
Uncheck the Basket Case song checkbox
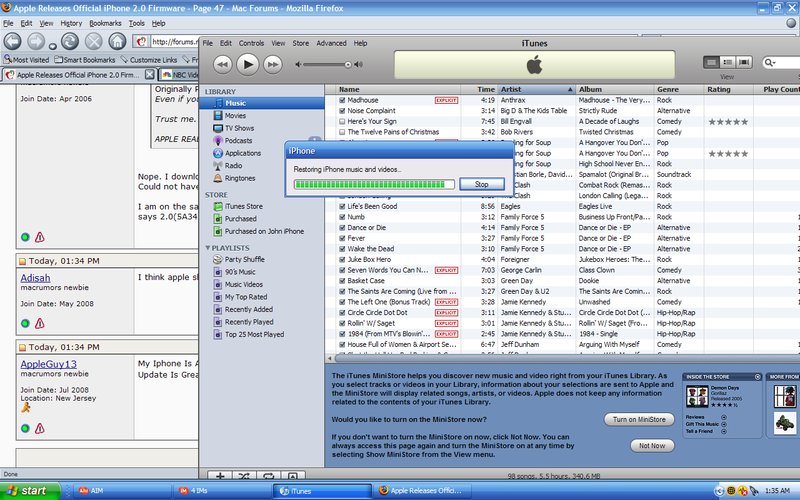342,281
